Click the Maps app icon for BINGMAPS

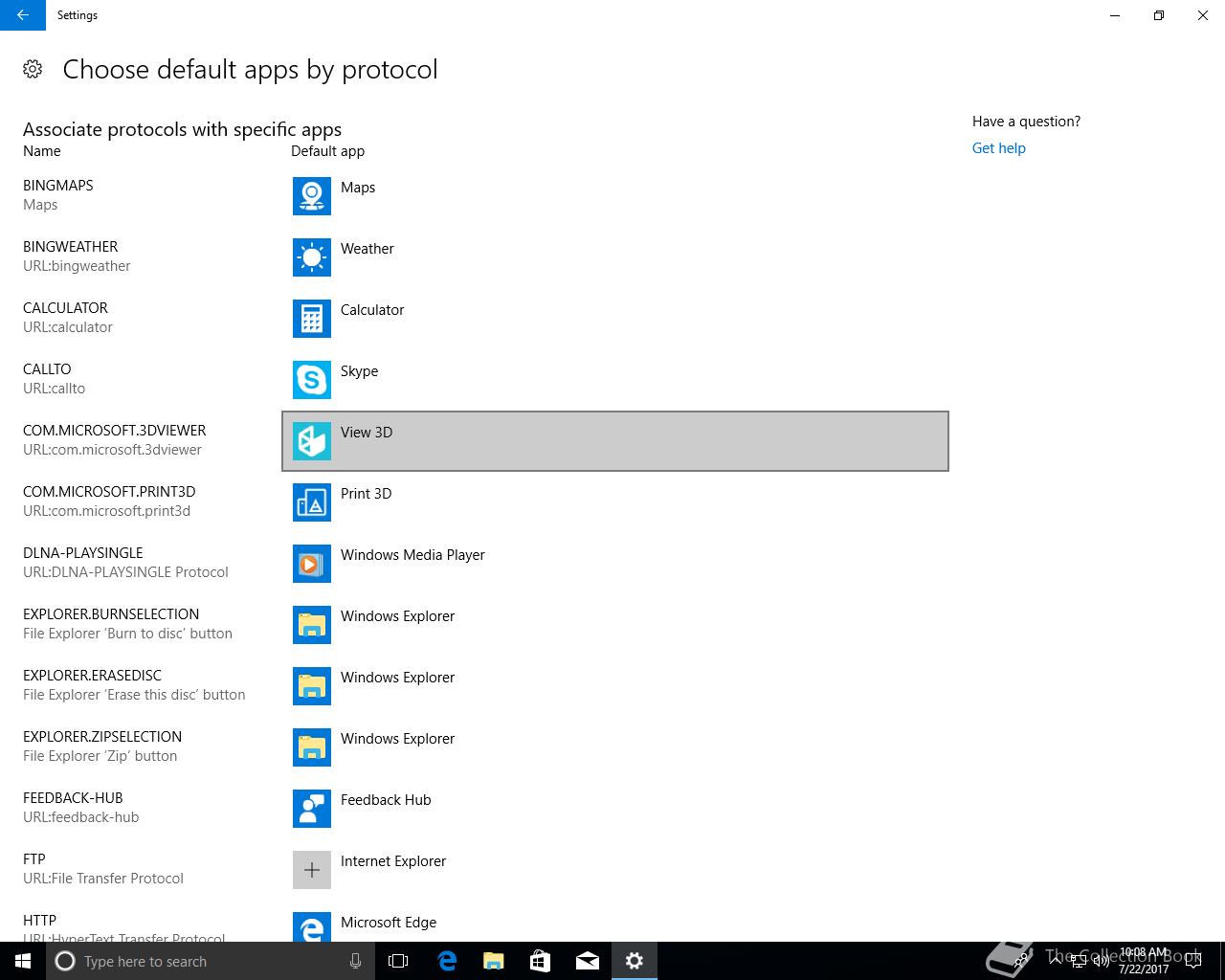click(x=312, y=196)
